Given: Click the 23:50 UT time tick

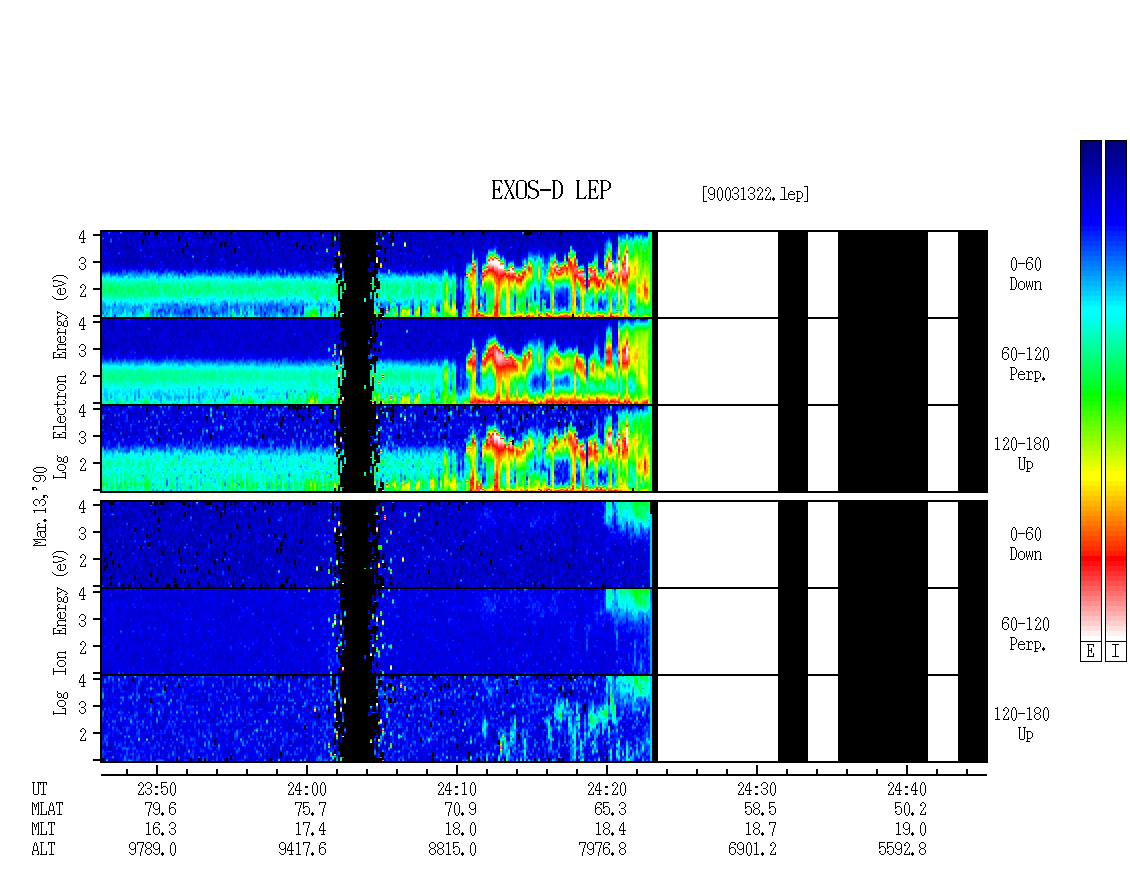Looking at the screenshot, I should pos(156,789).
